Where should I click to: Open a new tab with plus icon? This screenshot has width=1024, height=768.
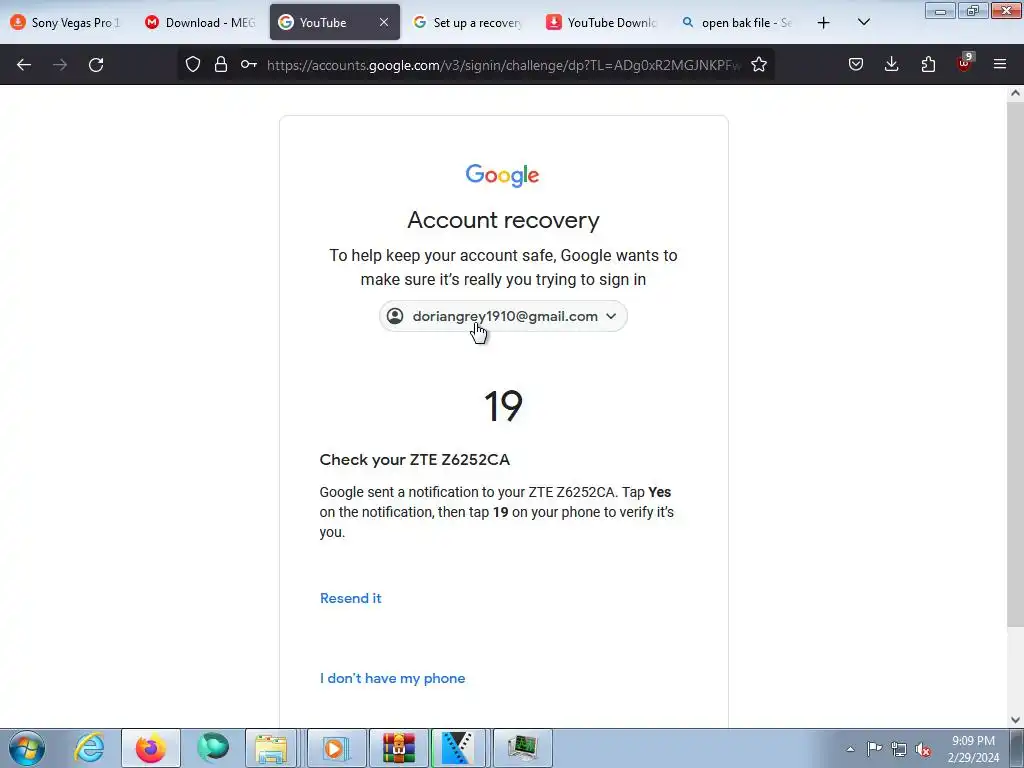point(824,23)
